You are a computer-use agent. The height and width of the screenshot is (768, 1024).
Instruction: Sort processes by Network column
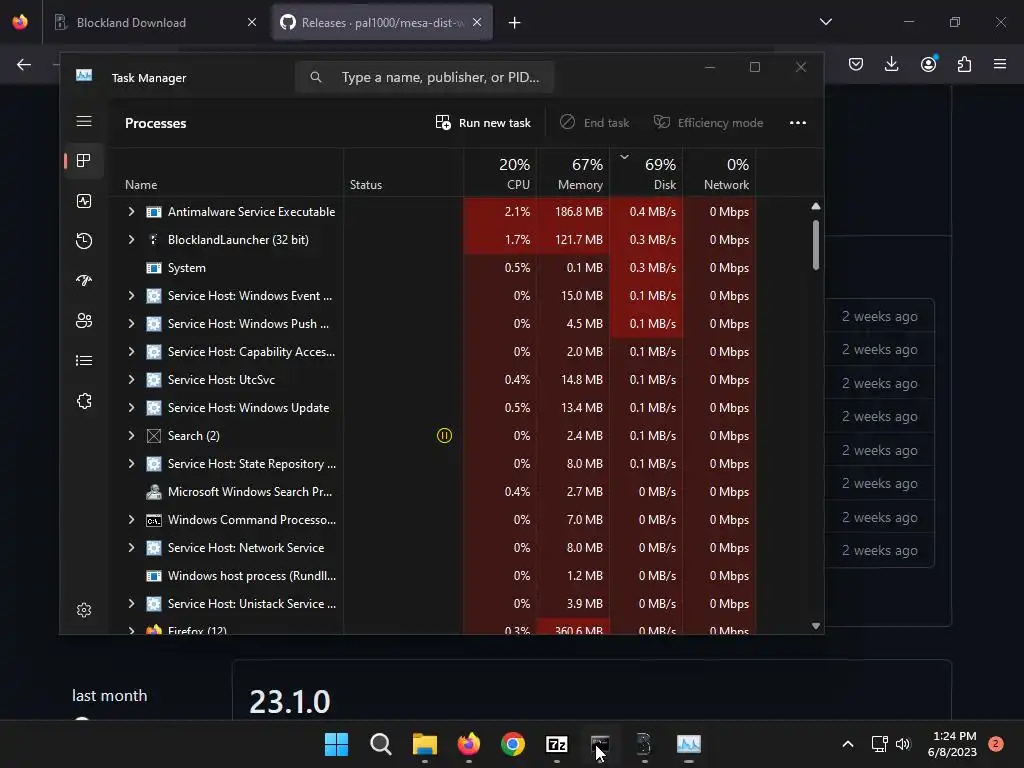(720, 173)
